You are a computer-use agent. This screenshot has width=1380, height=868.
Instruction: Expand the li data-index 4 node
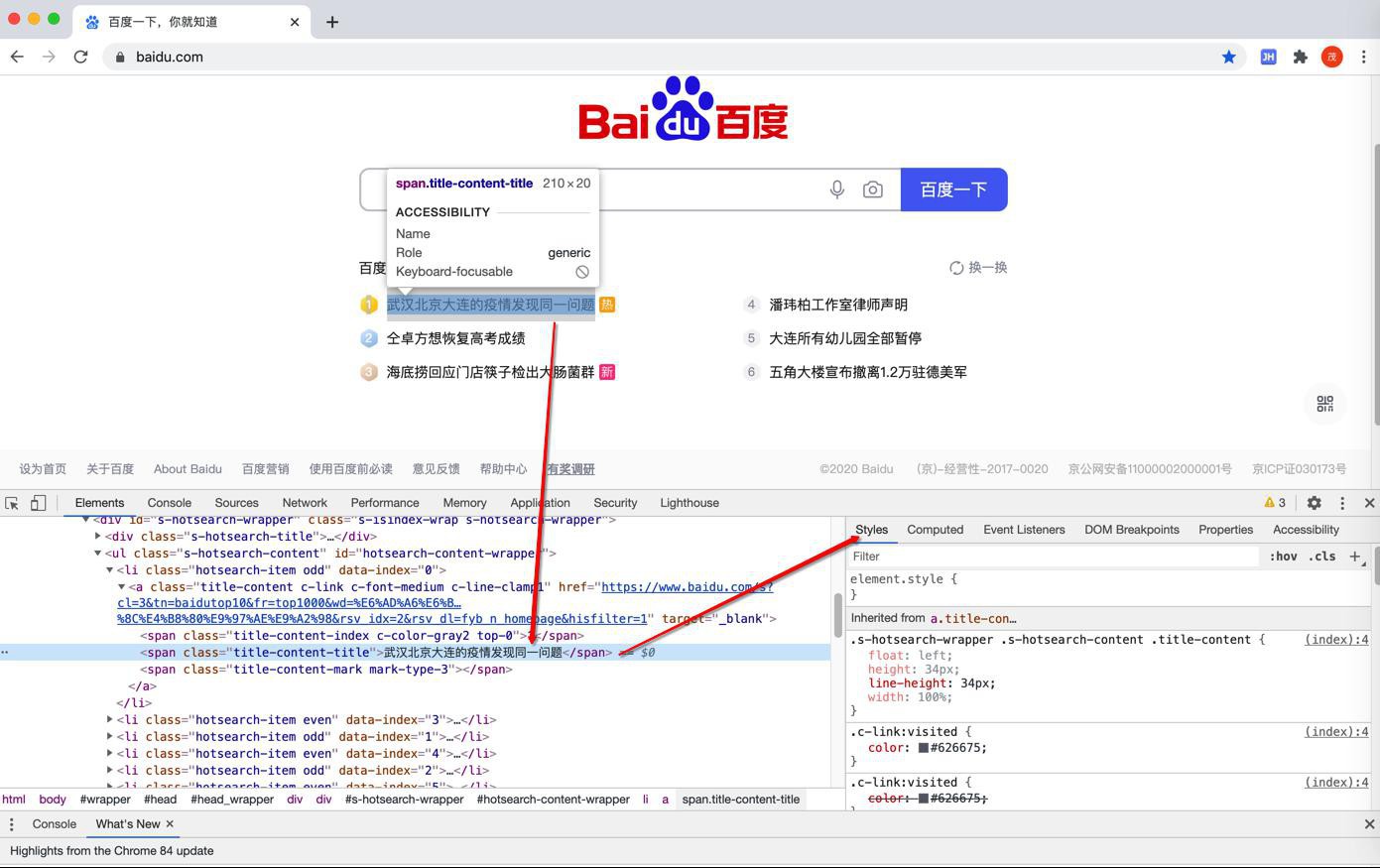(110, 754)
